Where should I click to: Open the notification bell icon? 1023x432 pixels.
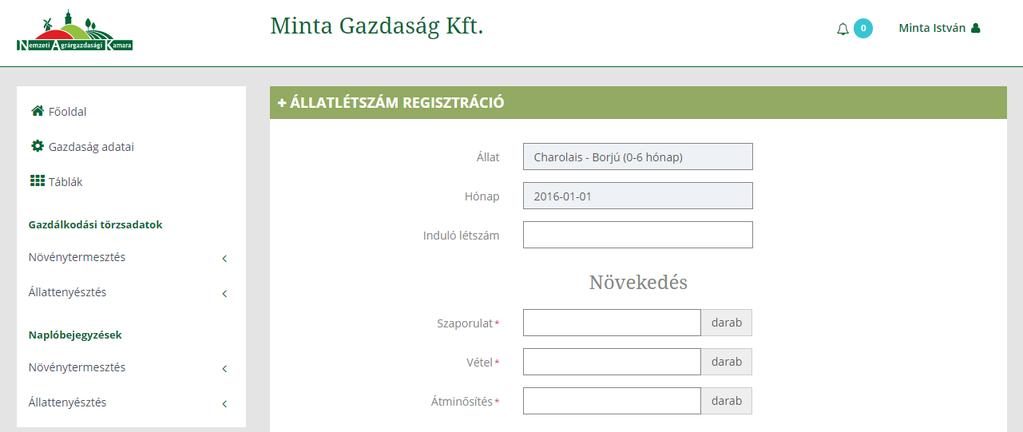point(843,29)
